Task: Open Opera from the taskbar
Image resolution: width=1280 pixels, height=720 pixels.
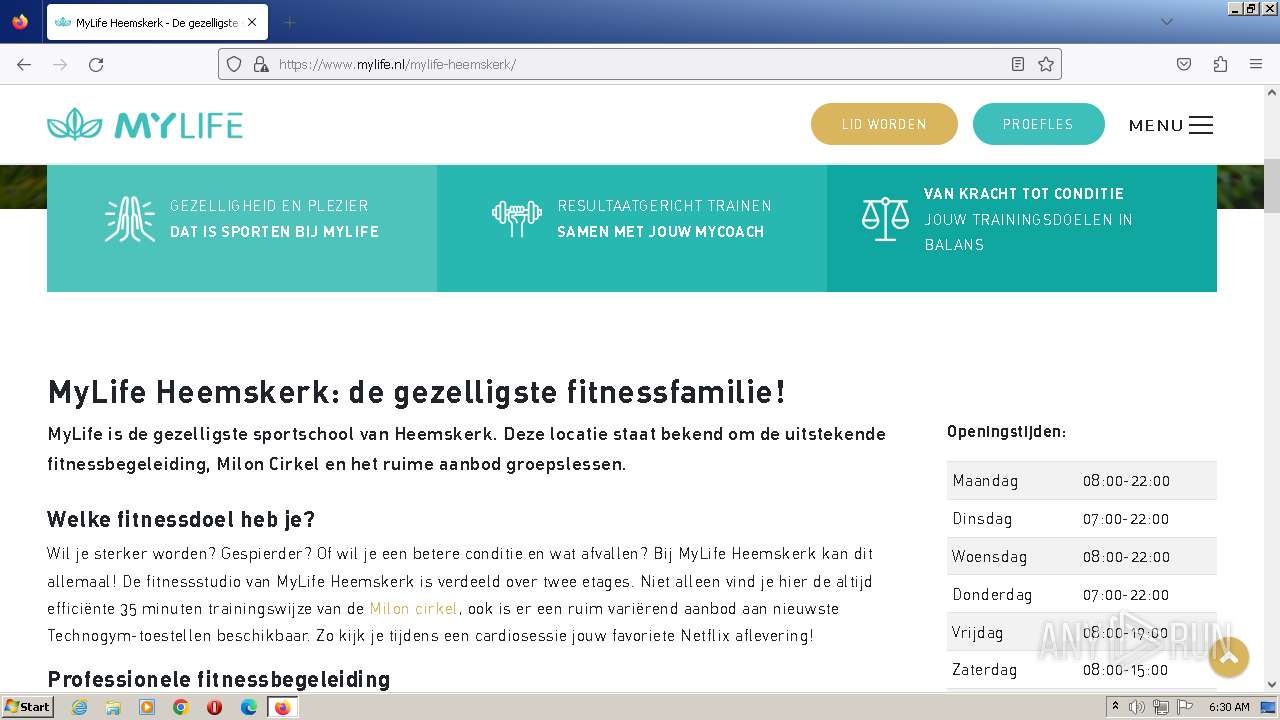Action: coord(214,707)
